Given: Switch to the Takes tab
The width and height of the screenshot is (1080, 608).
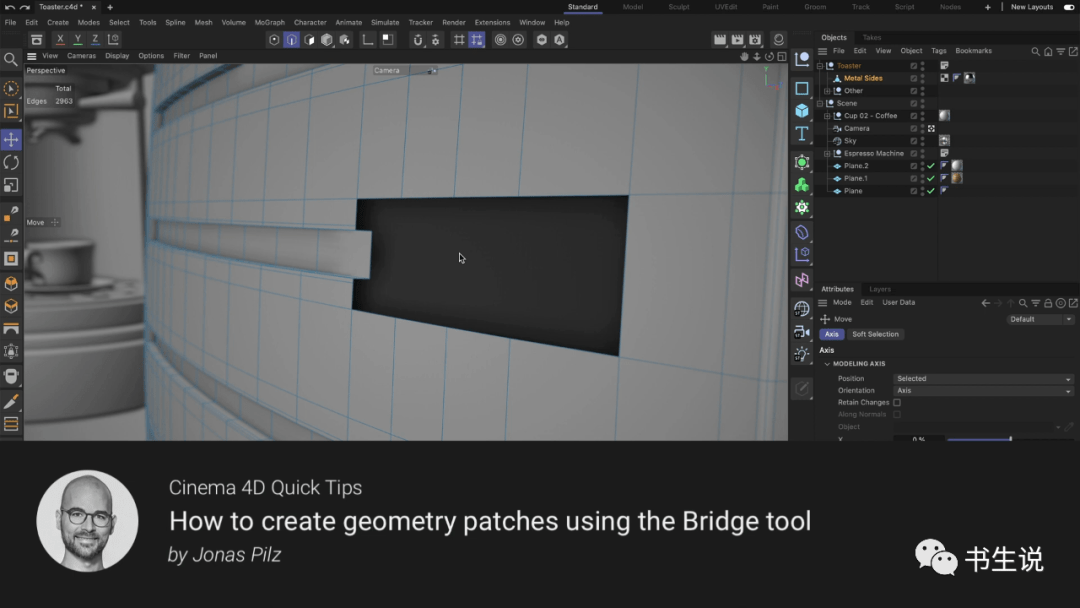Looking at the screenshot, I should click(871, 38).
